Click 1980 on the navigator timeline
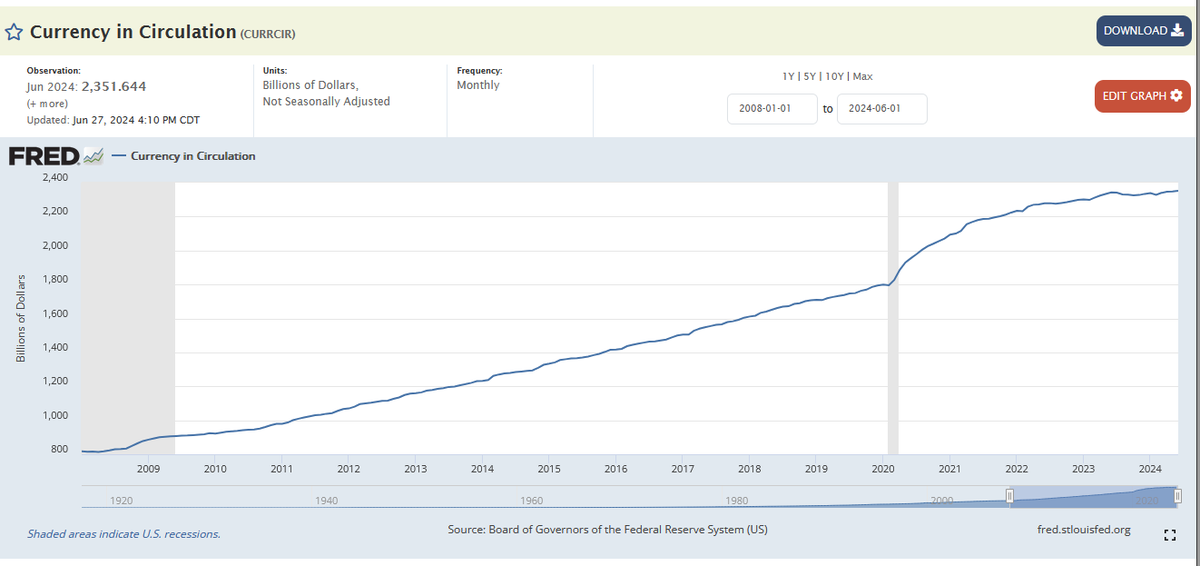Image resolution: width=1200 pixels, height=566 pixels. [x=737, y=499]
